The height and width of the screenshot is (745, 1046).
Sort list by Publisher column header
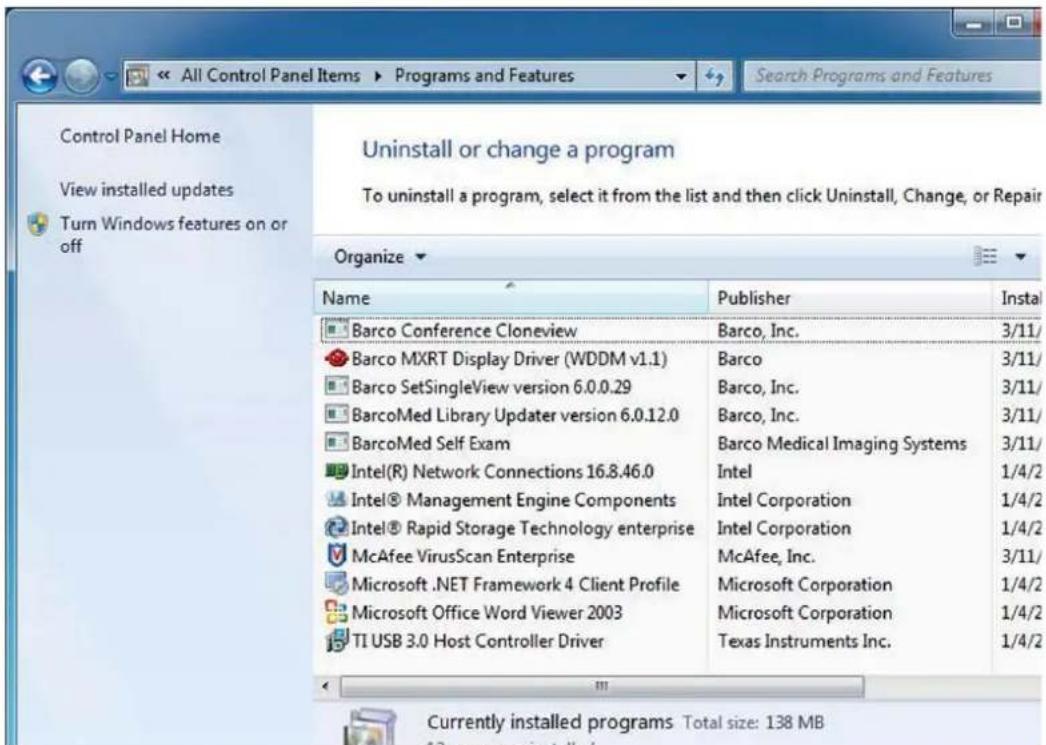[x=851, y=297]
